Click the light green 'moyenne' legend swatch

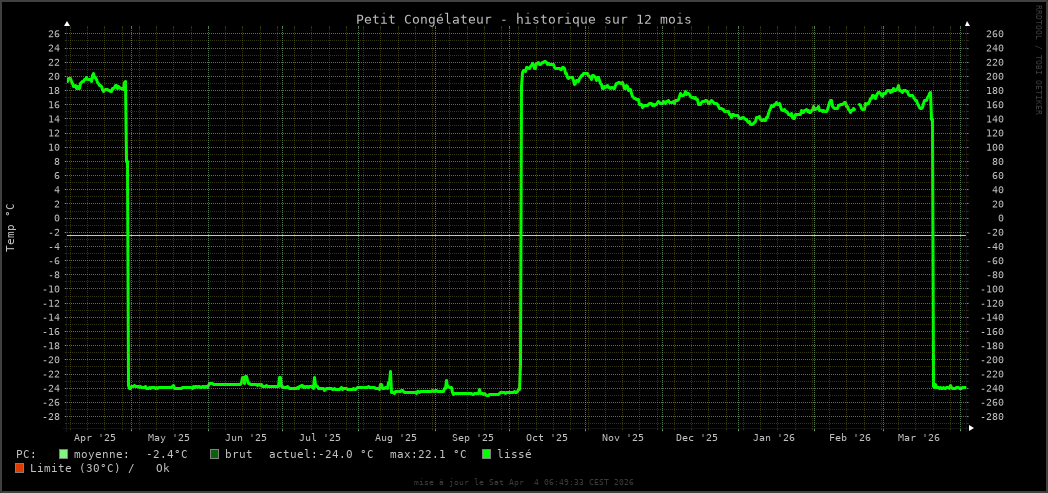coord(64,454)
